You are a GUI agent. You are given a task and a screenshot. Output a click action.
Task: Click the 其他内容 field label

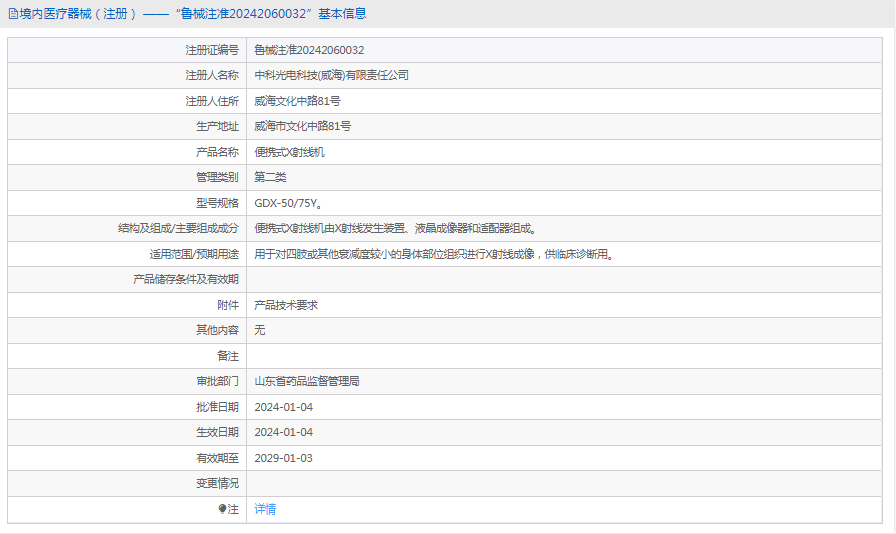(x=217, y=330)
